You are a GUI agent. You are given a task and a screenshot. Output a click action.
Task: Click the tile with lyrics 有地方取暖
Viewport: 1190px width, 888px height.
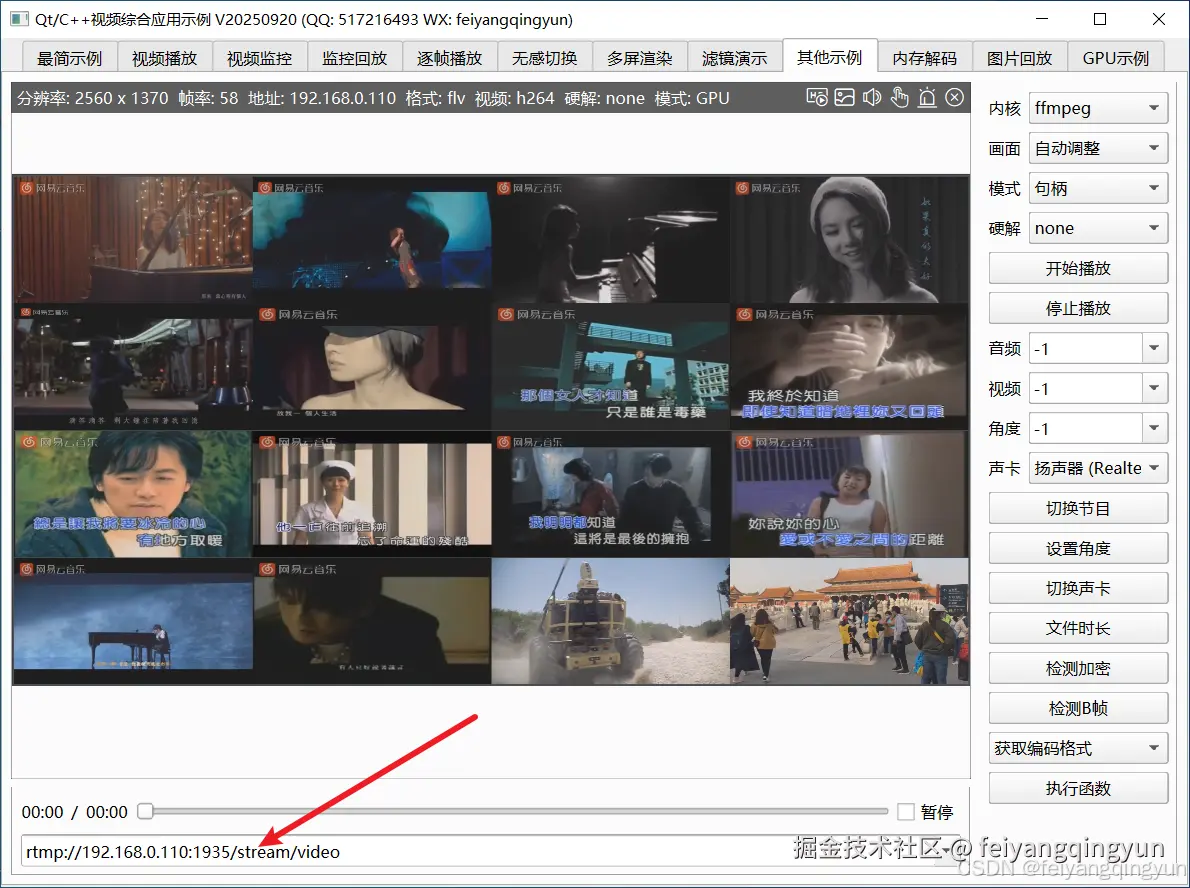click(x=134, y=494)
